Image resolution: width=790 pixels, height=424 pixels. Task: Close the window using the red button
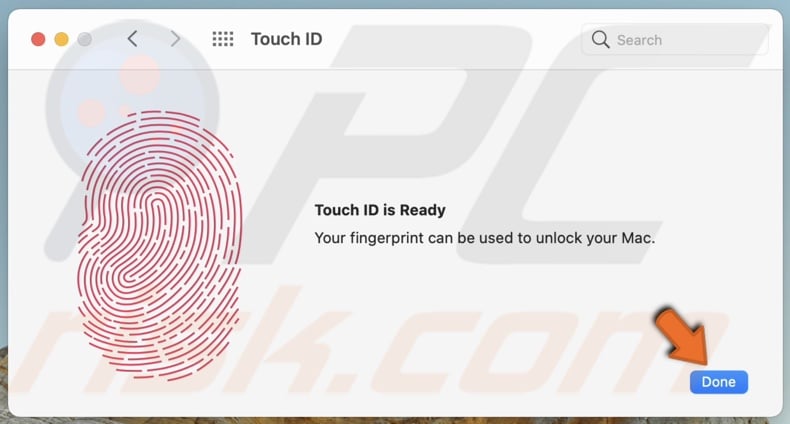(x=38, y=39)
